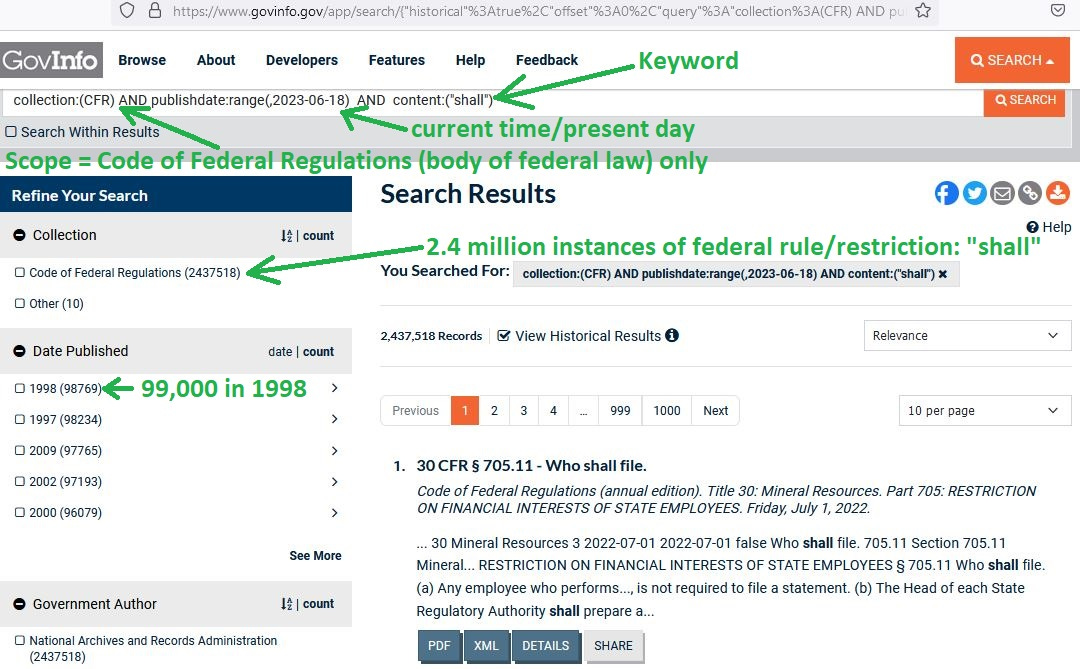
Task: Collapse the Collection section
Action: click(x=19, y=235)
